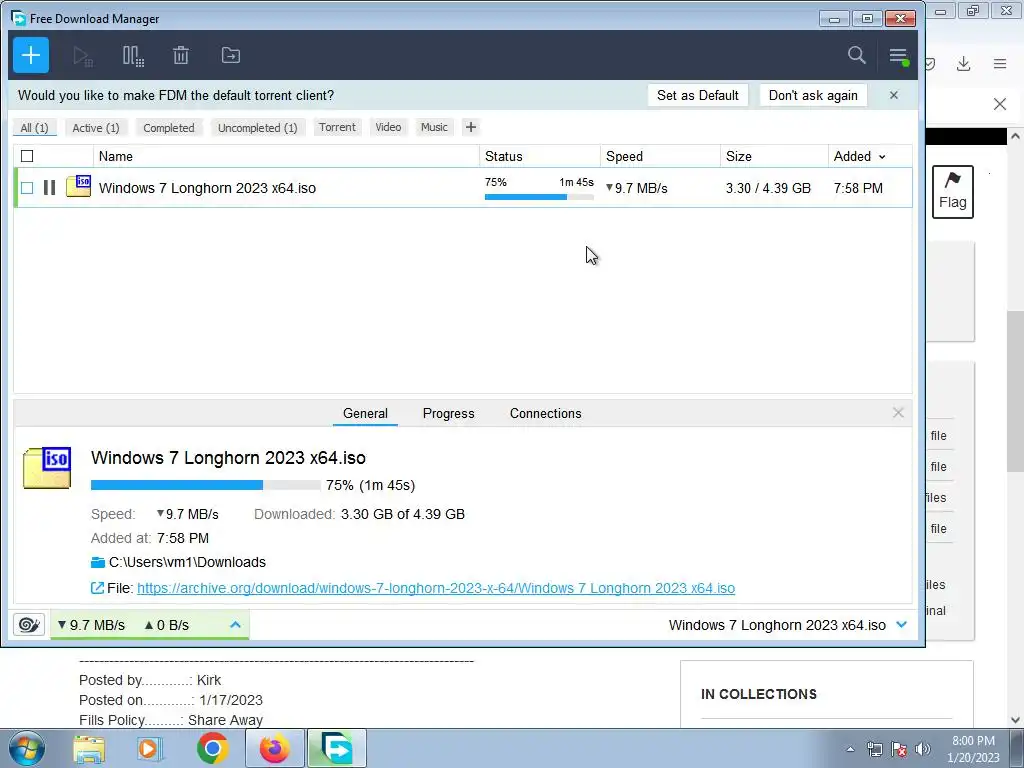Open the Downloads folder icon in details

[98, 562]
